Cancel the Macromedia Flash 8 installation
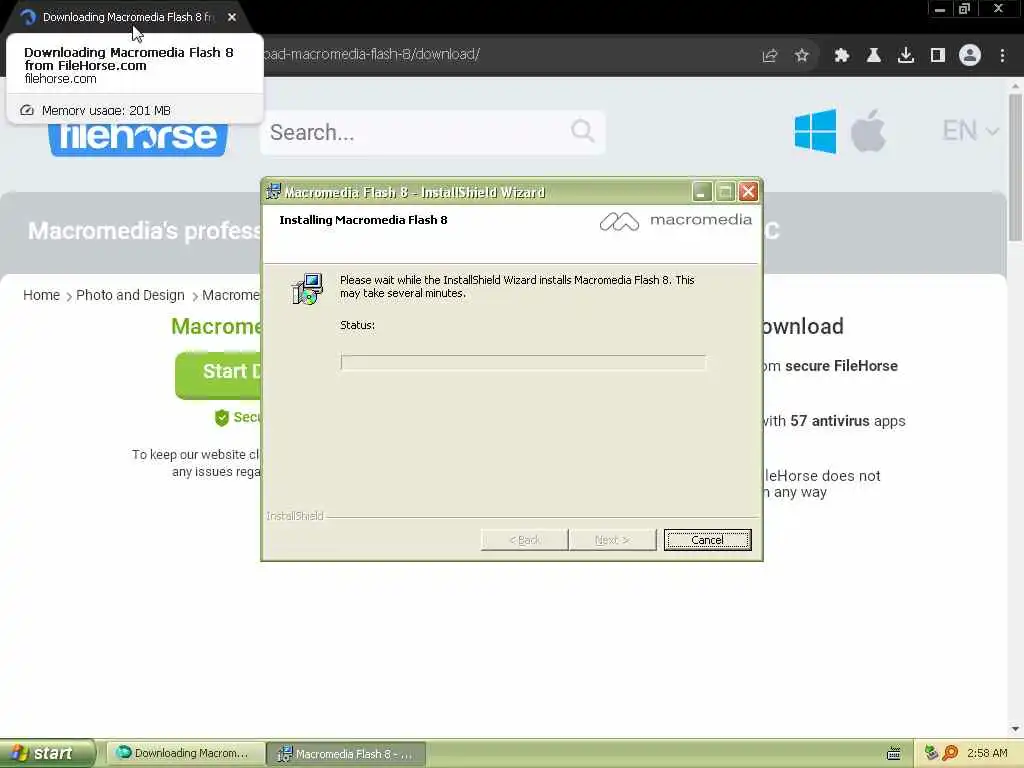The height and width of the screenshot is (768, 1024). [707, 540]
